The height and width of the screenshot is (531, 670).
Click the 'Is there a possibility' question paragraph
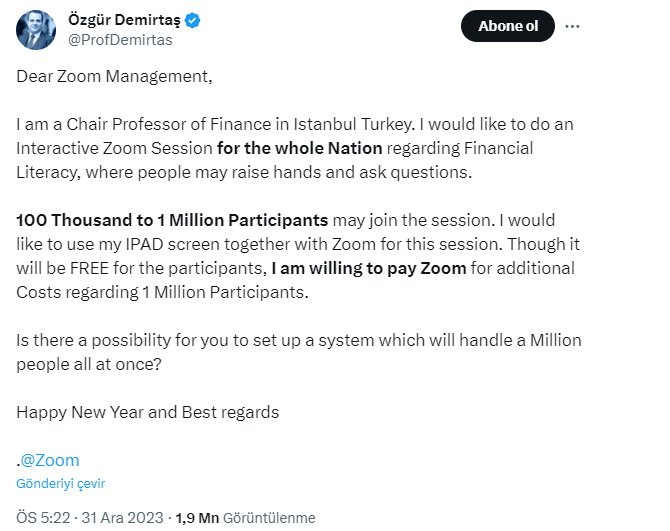(x=299, y=340)
